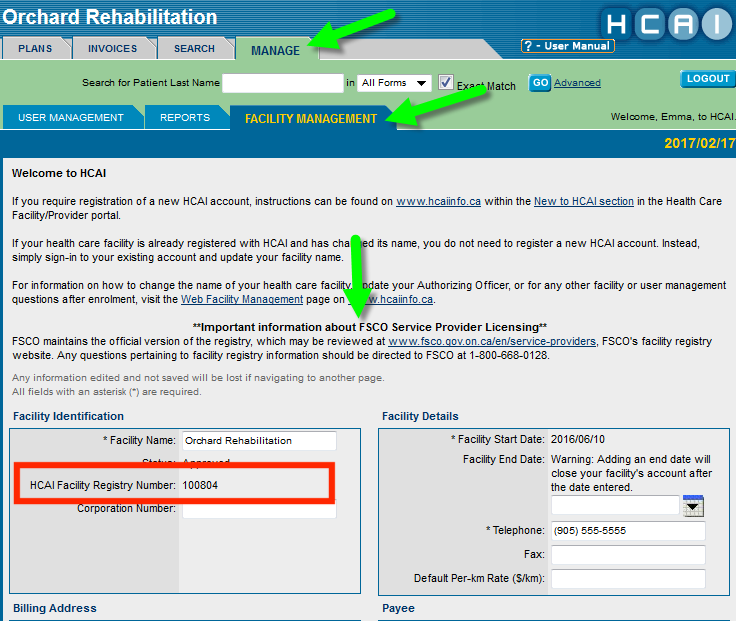Open the Facility End Date calendar picker
Viewport: 736px width, 621px height.
click(x=693, y=506)
